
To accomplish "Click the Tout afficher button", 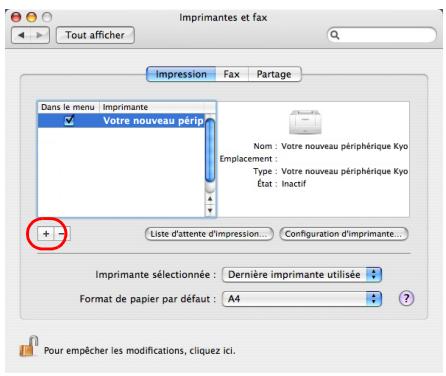I will click(x=95, y=35).
